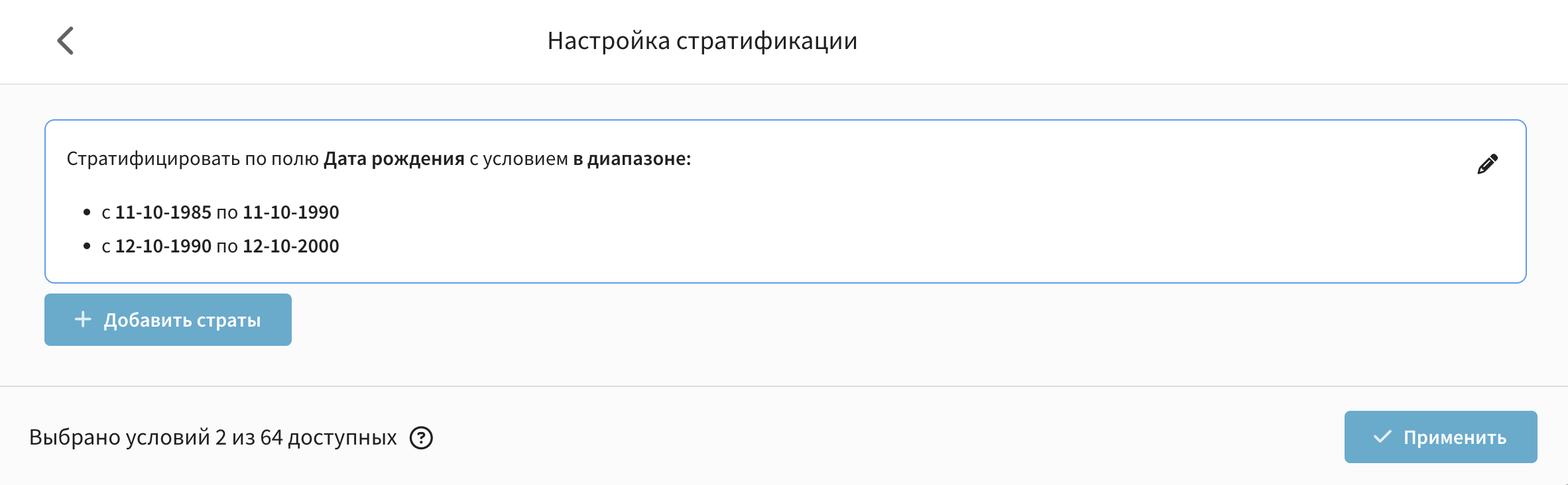This screenshot has height=485, width=1568.
Task: Click the word по in the second range
Action: (x=227, y=246)
